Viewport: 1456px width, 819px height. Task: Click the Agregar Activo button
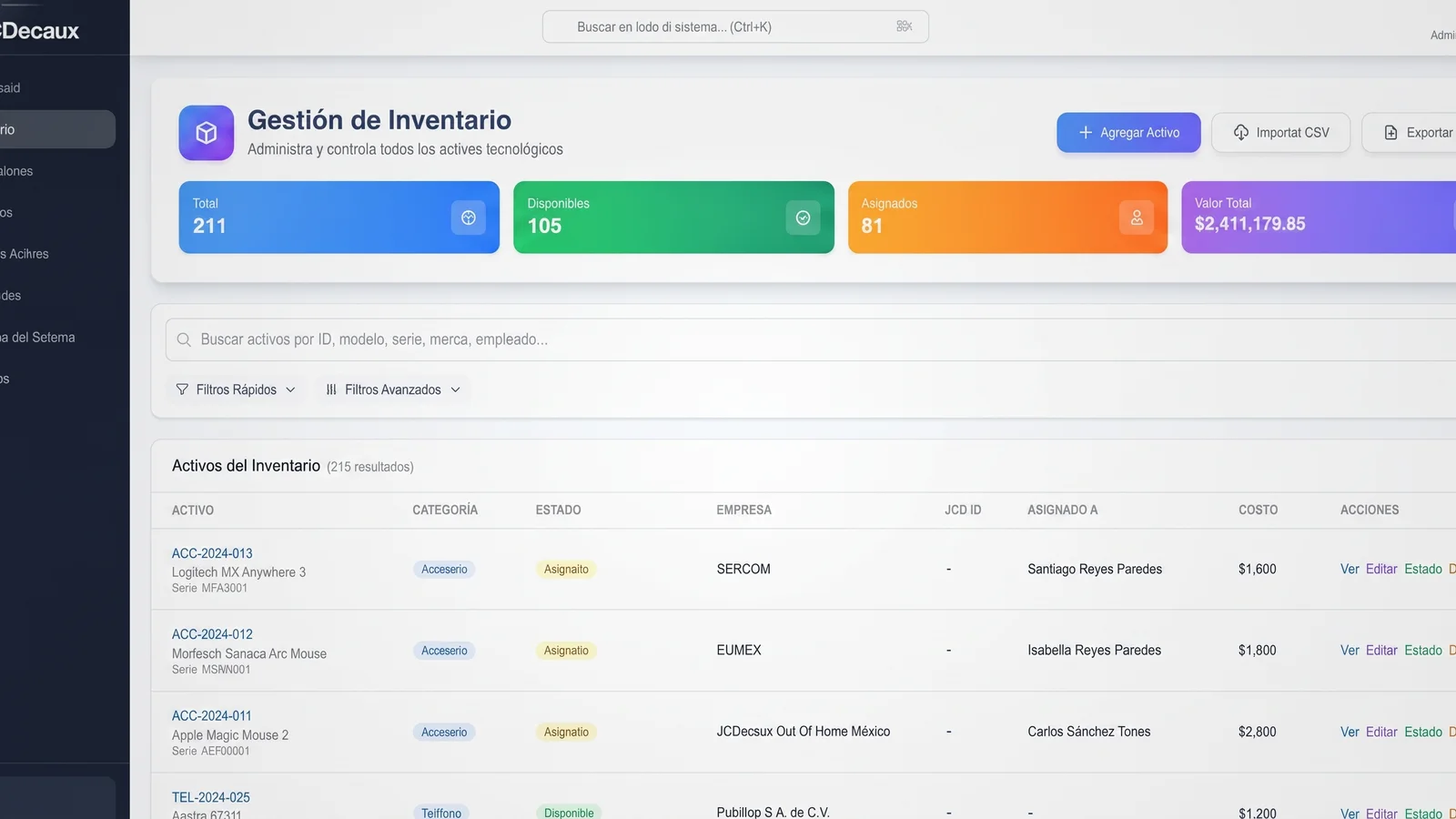pos(1128,133)
